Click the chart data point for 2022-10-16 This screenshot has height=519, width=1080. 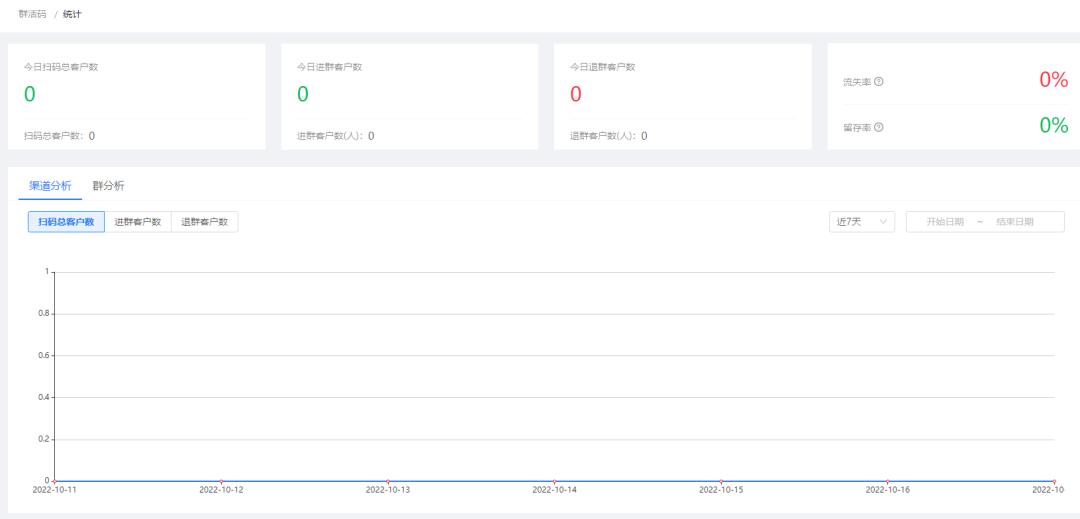click(x=887, y=481)
